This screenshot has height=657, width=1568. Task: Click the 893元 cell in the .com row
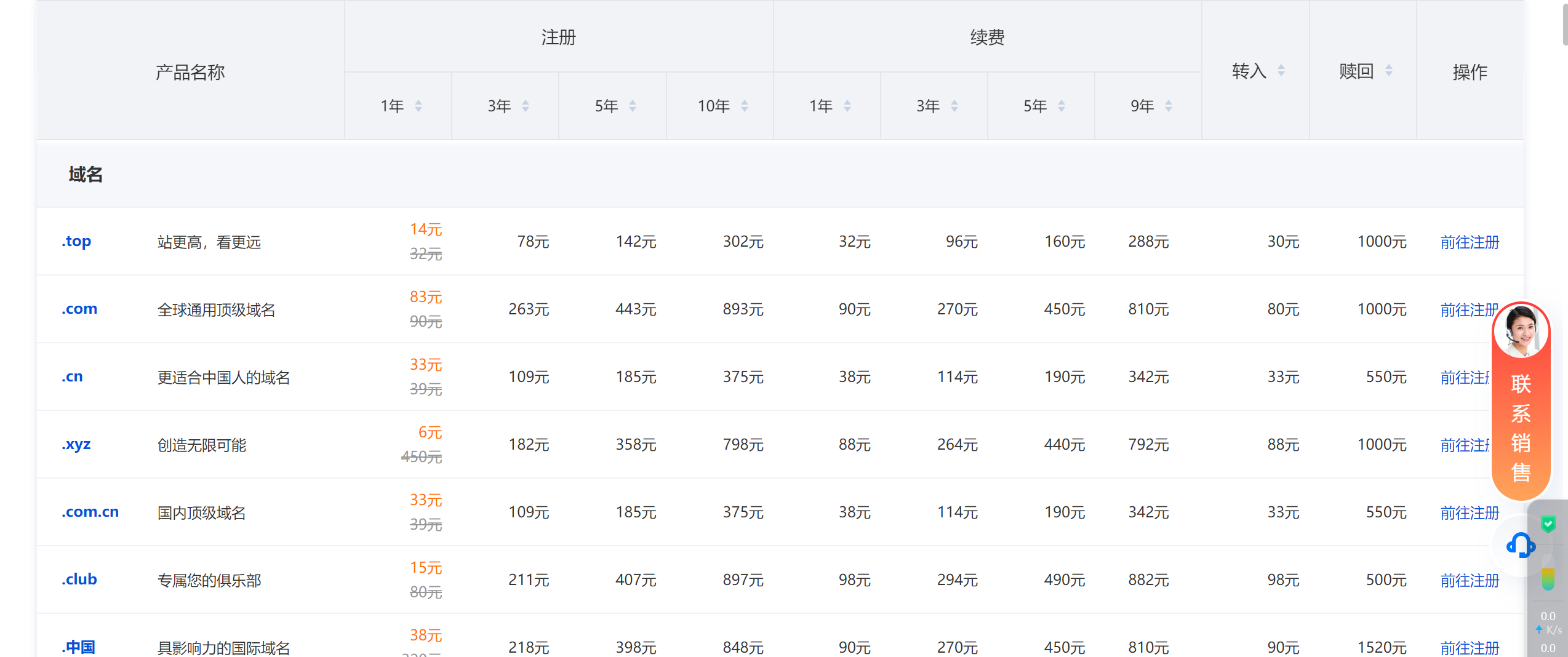point(743,309)
